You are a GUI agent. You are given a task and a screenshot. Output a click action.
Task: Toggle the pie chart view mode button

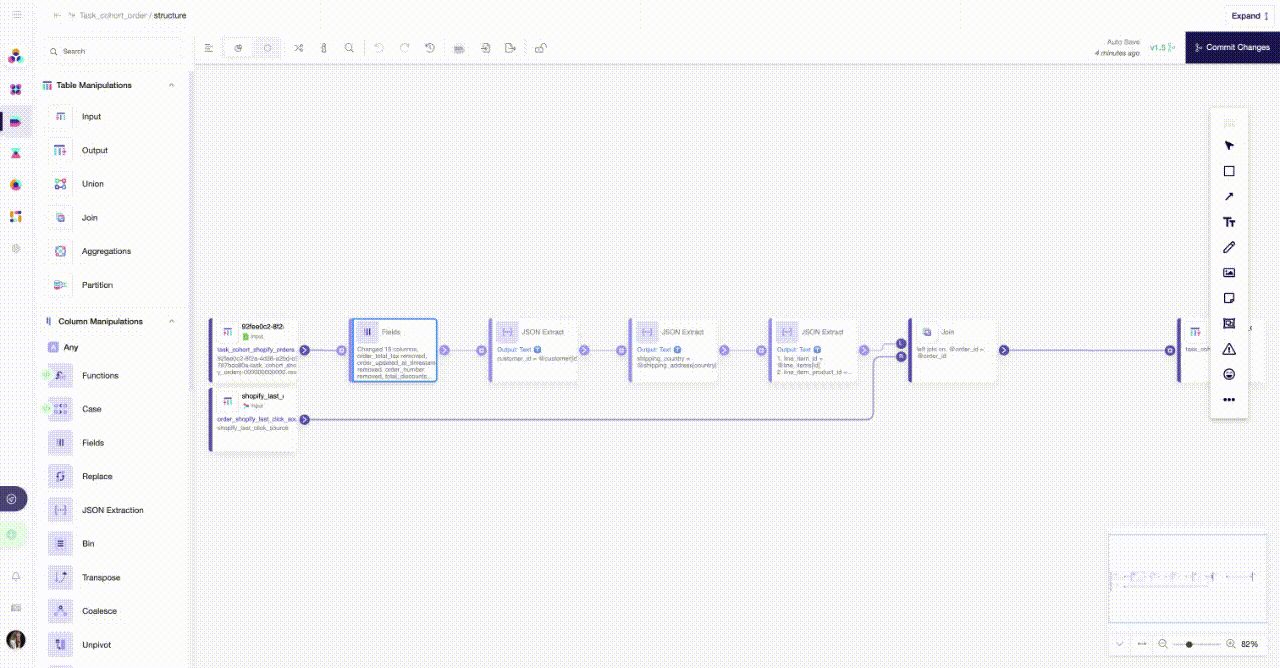(238, 48)
